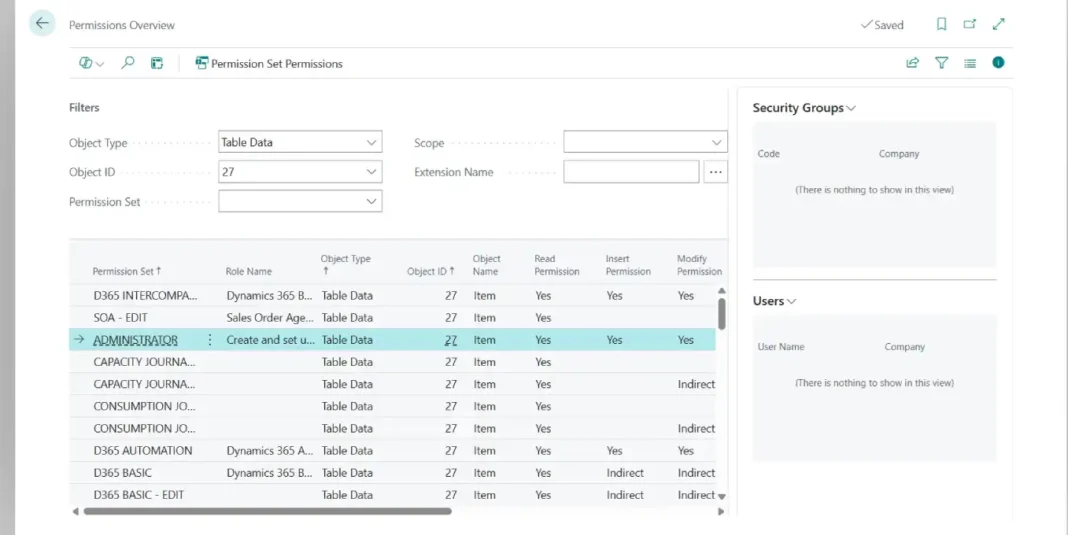Click scroll-right arrow of horizontal scrollbar

(x=721, y=511)
